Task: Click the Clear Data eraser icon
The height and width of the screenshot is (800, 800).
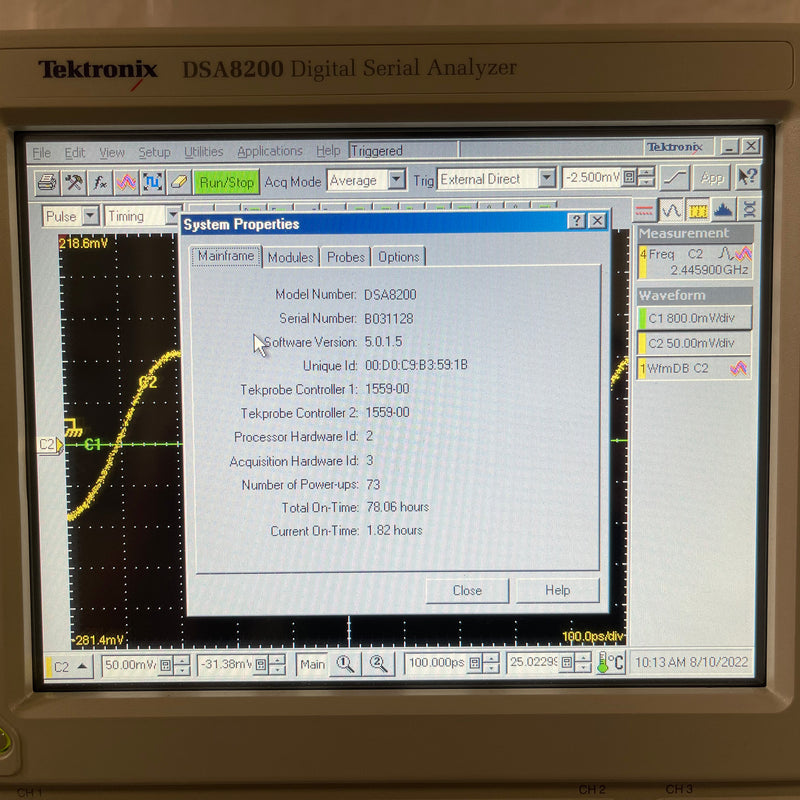Action: click(x=179, y=182)
